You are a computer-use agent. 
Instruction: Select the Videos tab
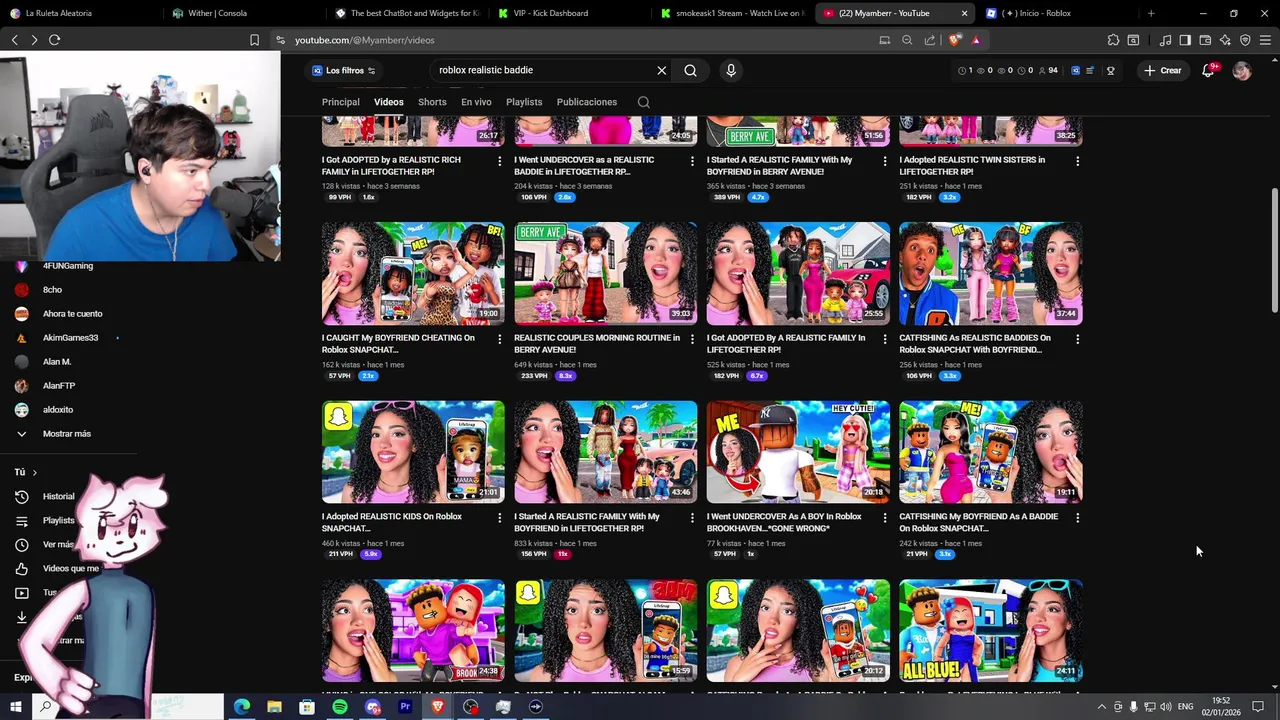pyautogui.click(x=389, y=102)
